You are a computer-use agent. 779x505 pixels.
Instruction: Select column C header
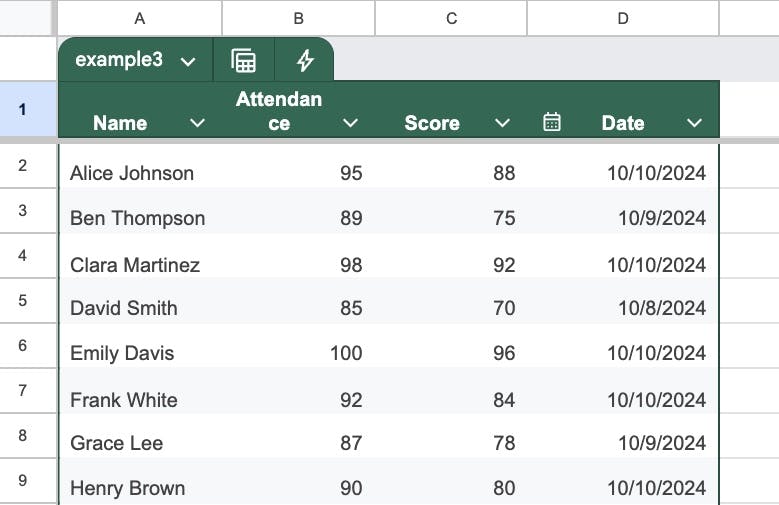pyautogui.click(x=451, y=18)
